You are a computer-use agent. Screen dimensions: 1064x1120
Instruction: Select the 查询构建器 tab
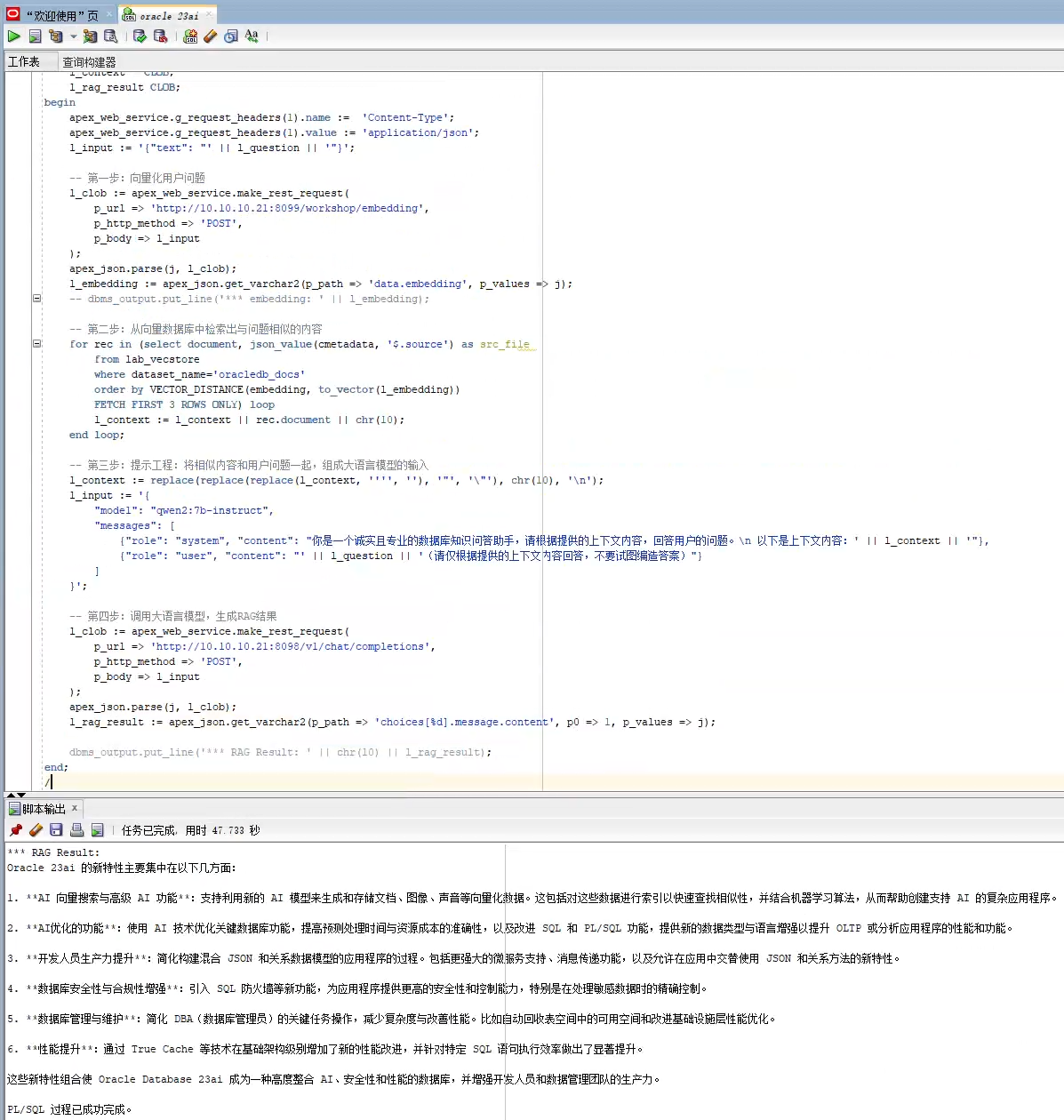pyautogui.click(x=89, y=61)
